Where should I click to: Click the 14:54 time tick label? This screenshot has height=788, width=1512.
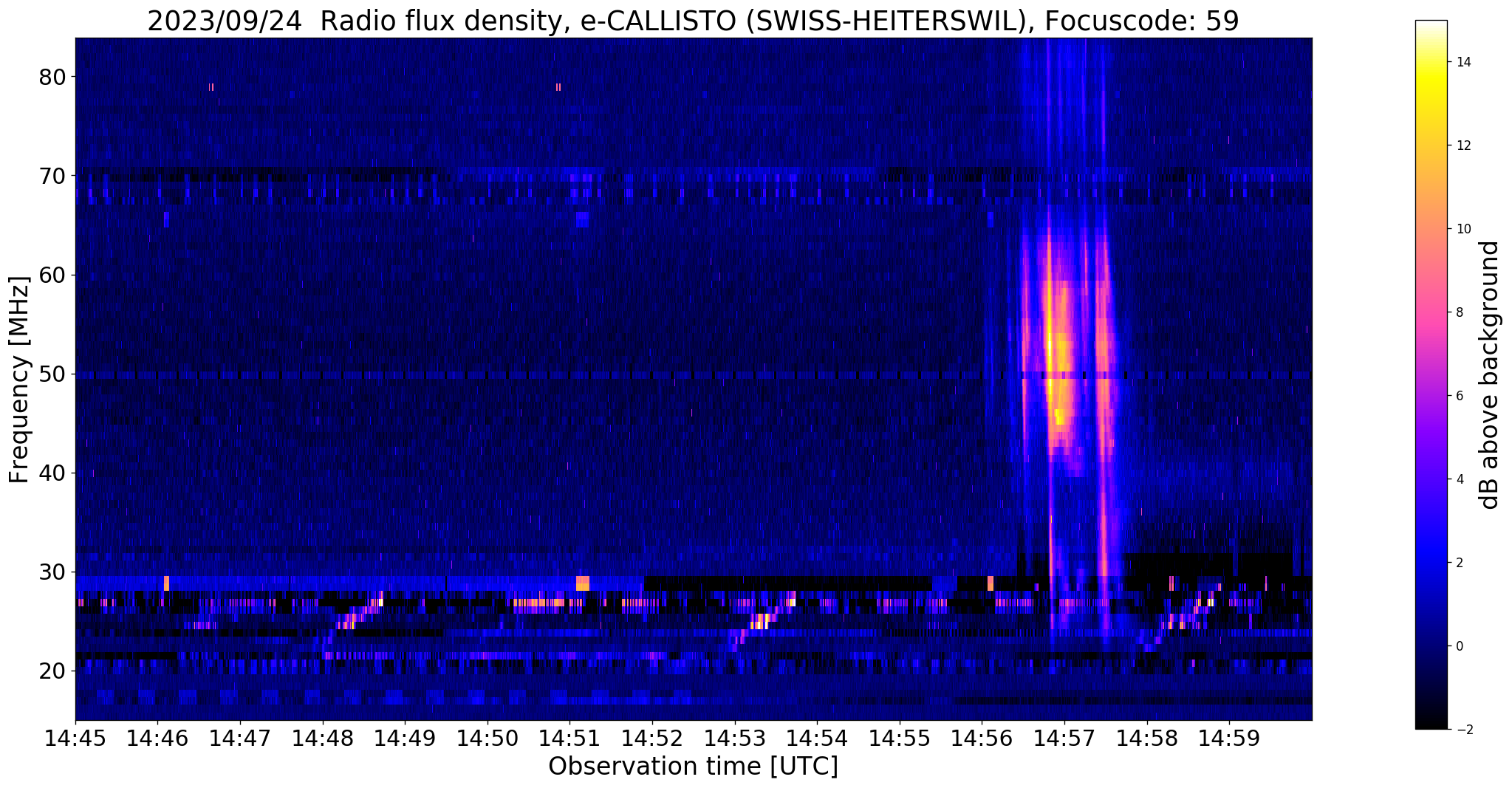pyautogui.click(x=817, y=739)
